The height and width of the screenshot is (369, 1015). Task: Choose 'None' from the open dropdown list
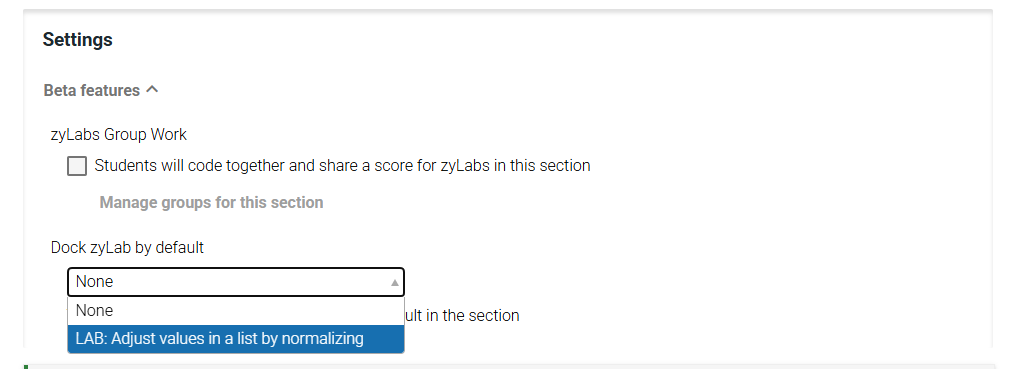(236, 311)
